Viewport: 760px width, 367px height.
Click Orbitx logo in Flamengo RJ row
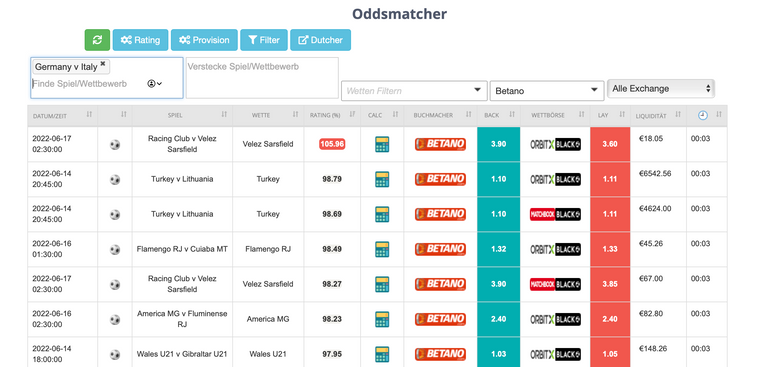[555, 249]
